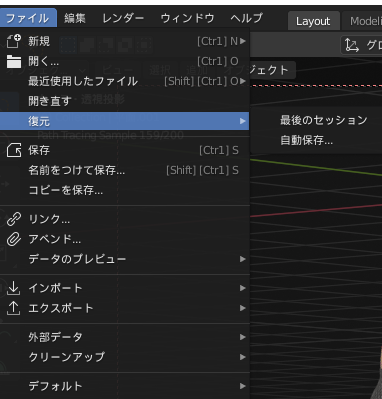
Task: Choose 最近使用したファイル entry
Action: coord(125,81)
